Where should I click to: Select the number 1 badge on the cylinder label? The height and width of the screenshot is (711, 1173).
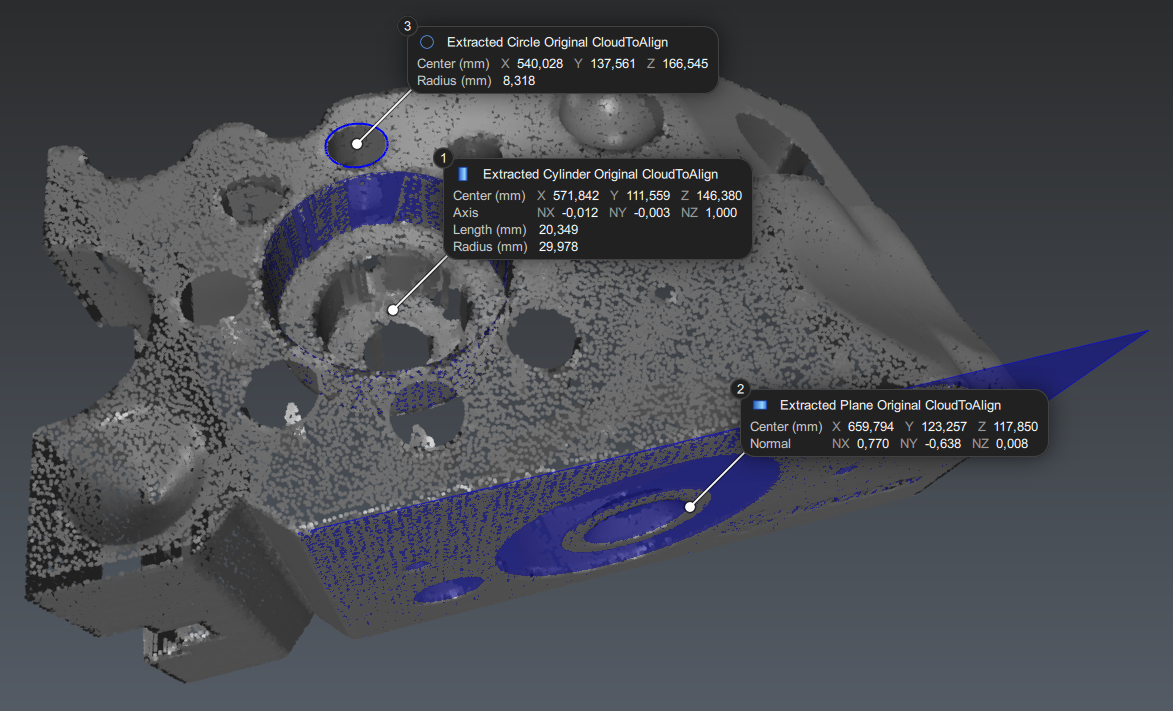(x=442, y=158)
